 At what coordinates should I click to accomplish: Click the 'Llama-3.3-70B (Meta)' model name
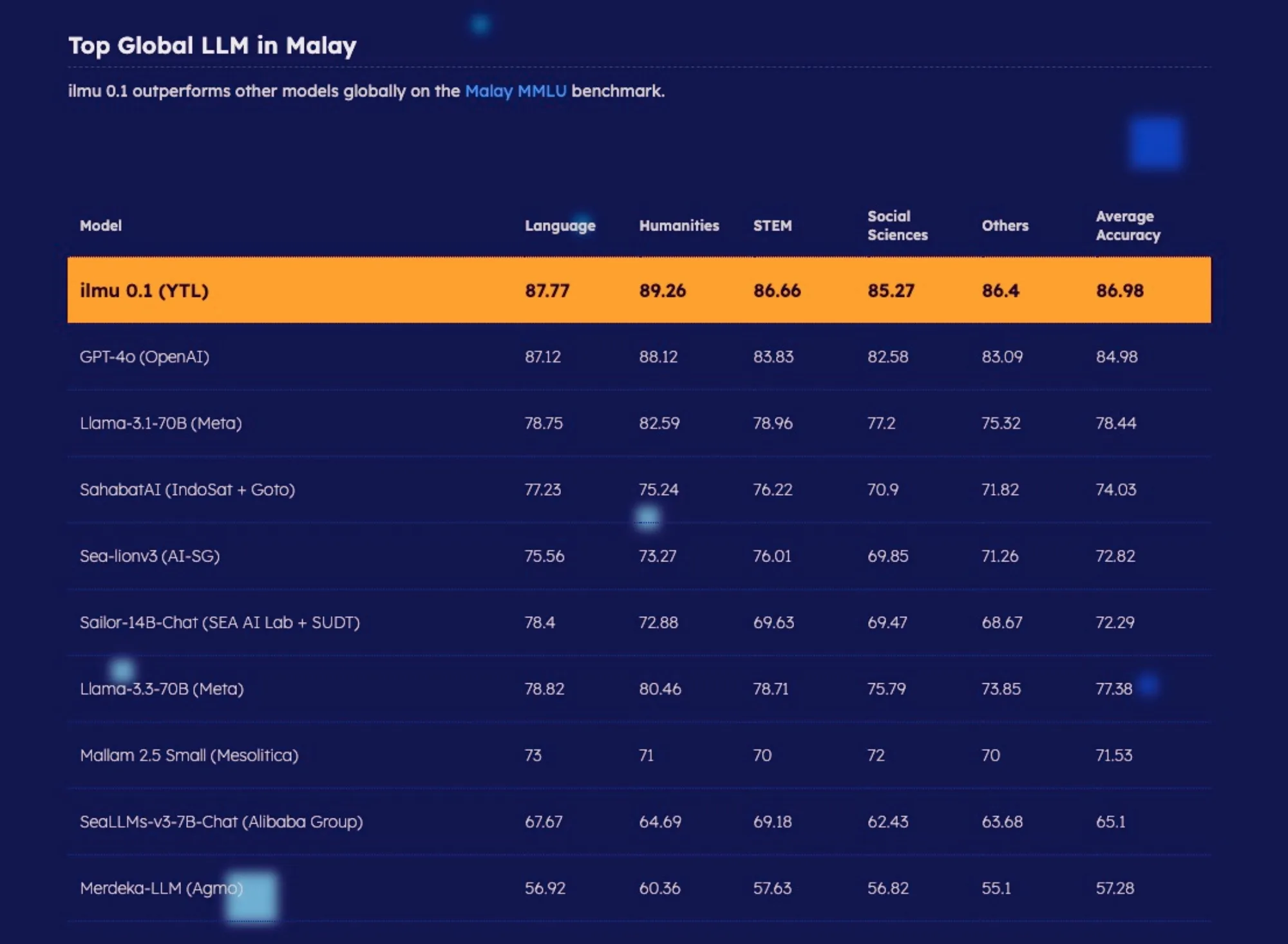(162, 688)
